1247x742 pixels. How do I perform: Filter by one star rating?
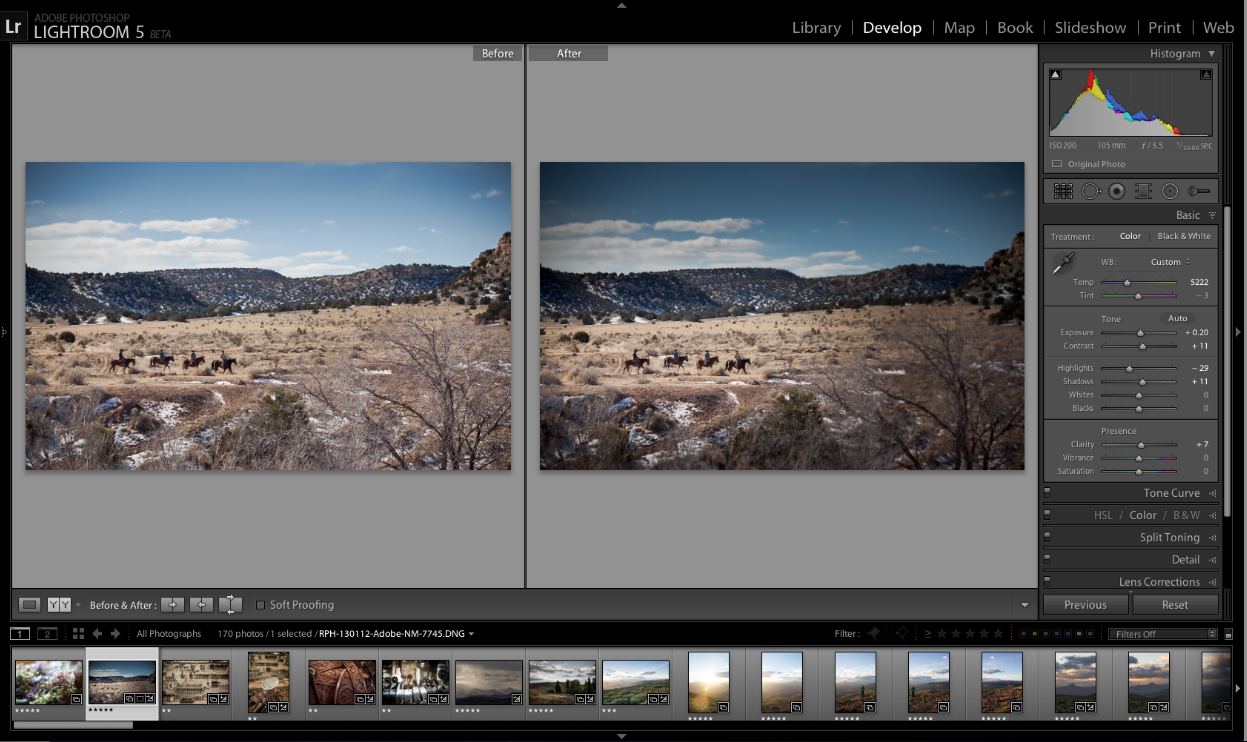tap(942, 633)
